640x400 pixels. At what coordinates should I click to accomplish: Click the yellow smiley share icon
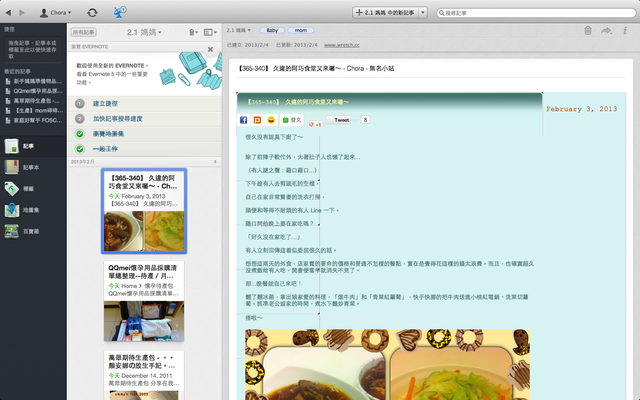[x=271, y=120]
